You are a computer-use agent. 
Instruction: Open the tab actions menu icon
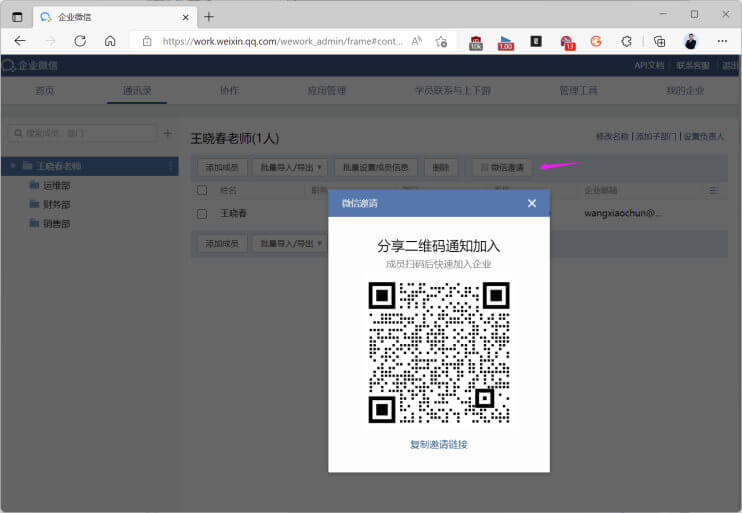[17, 17]
